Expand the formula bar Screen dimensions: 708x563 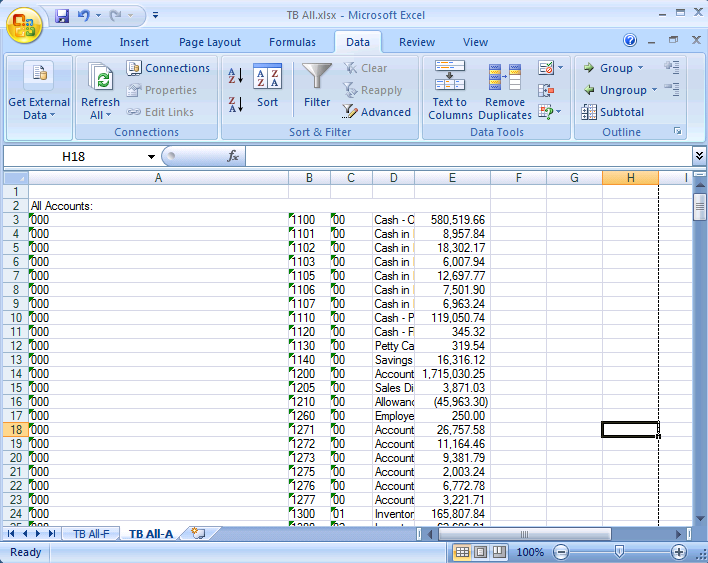coord(699,156)
